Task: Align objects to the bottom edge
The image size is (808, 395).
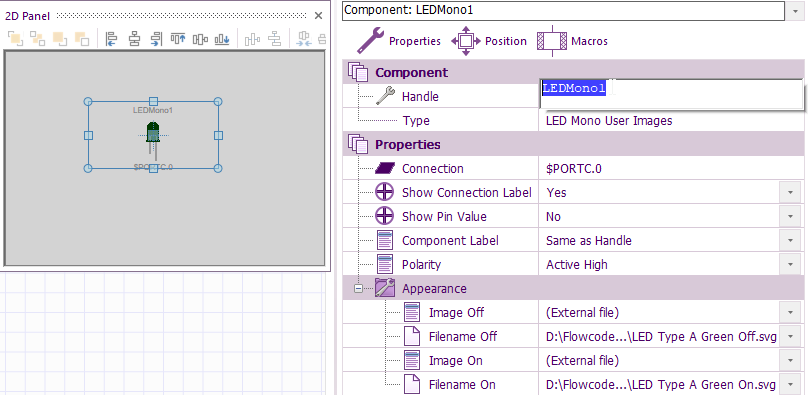Action: click(222, 39)
